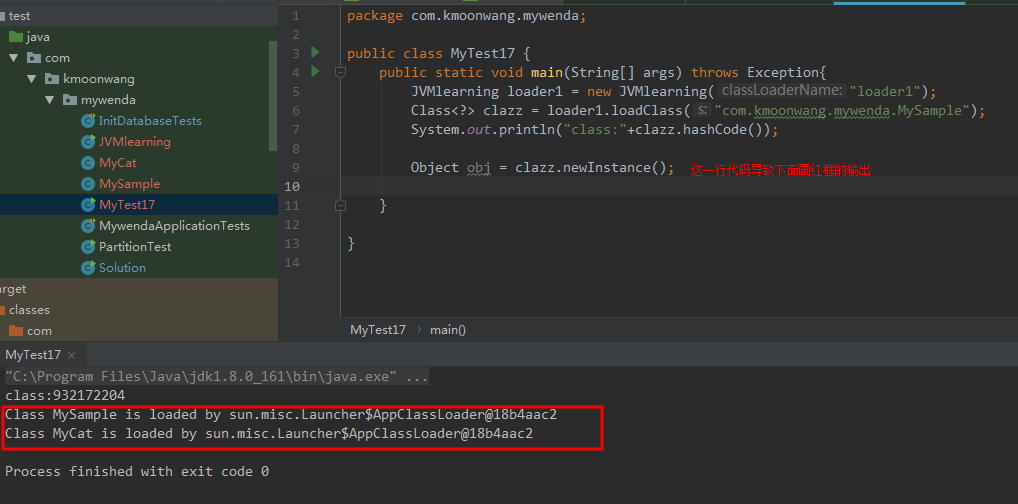Click the kmoonwang package folder icon

pos(52,79)
